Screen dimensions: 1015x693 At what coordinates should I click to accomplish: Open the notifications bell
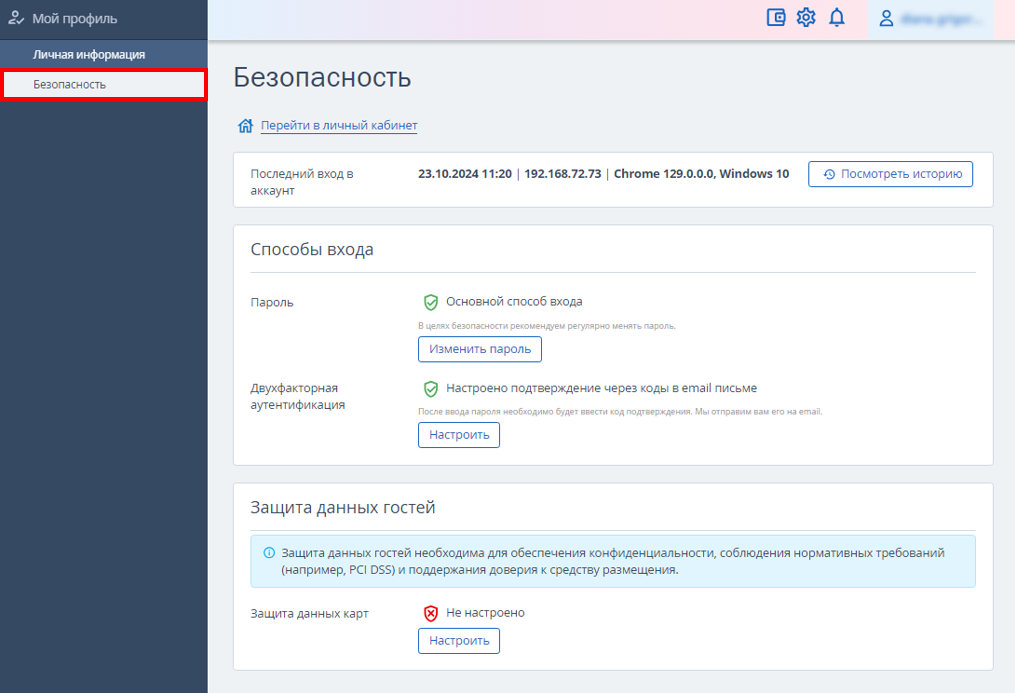[x=837, y=17]
